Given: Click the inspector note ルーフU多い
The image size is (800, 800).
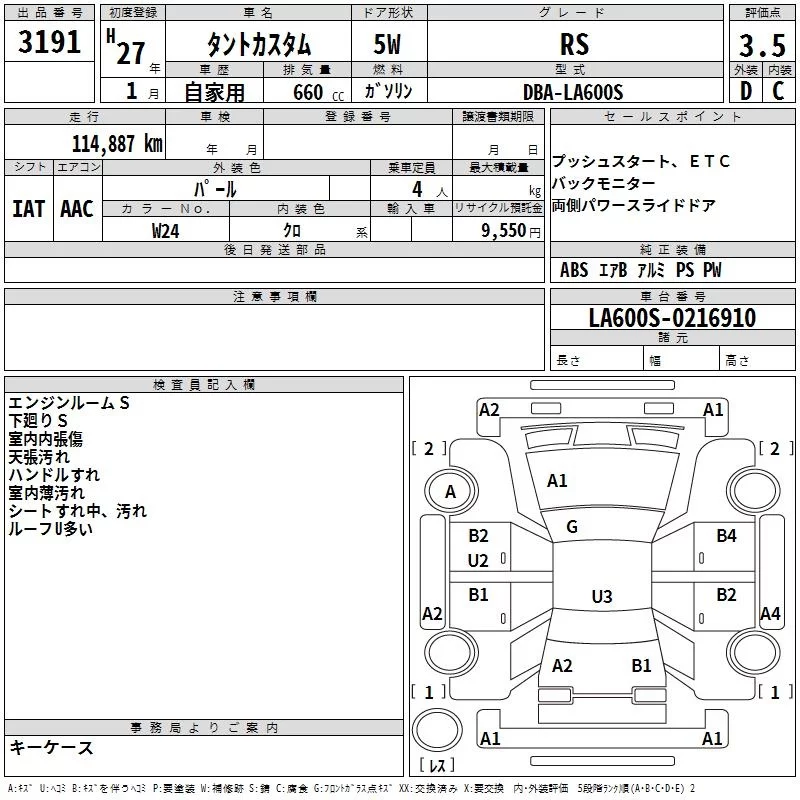Looking at the screenshot, I should 51,529.
